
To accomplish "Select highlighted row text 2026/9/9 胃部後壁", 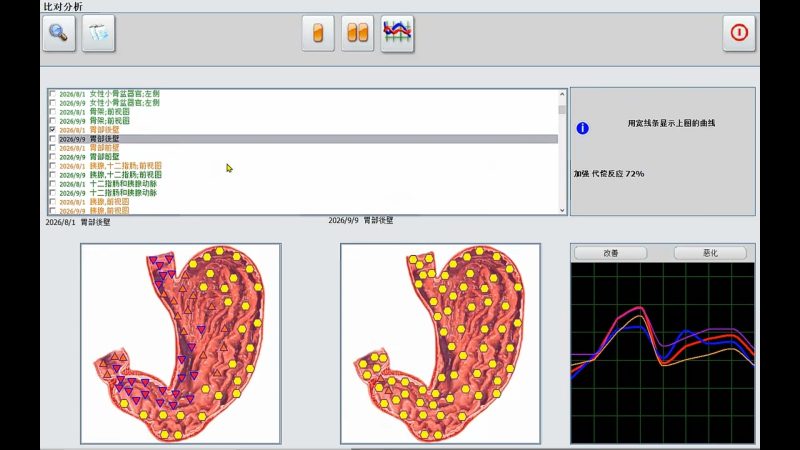I will [89, 139].
